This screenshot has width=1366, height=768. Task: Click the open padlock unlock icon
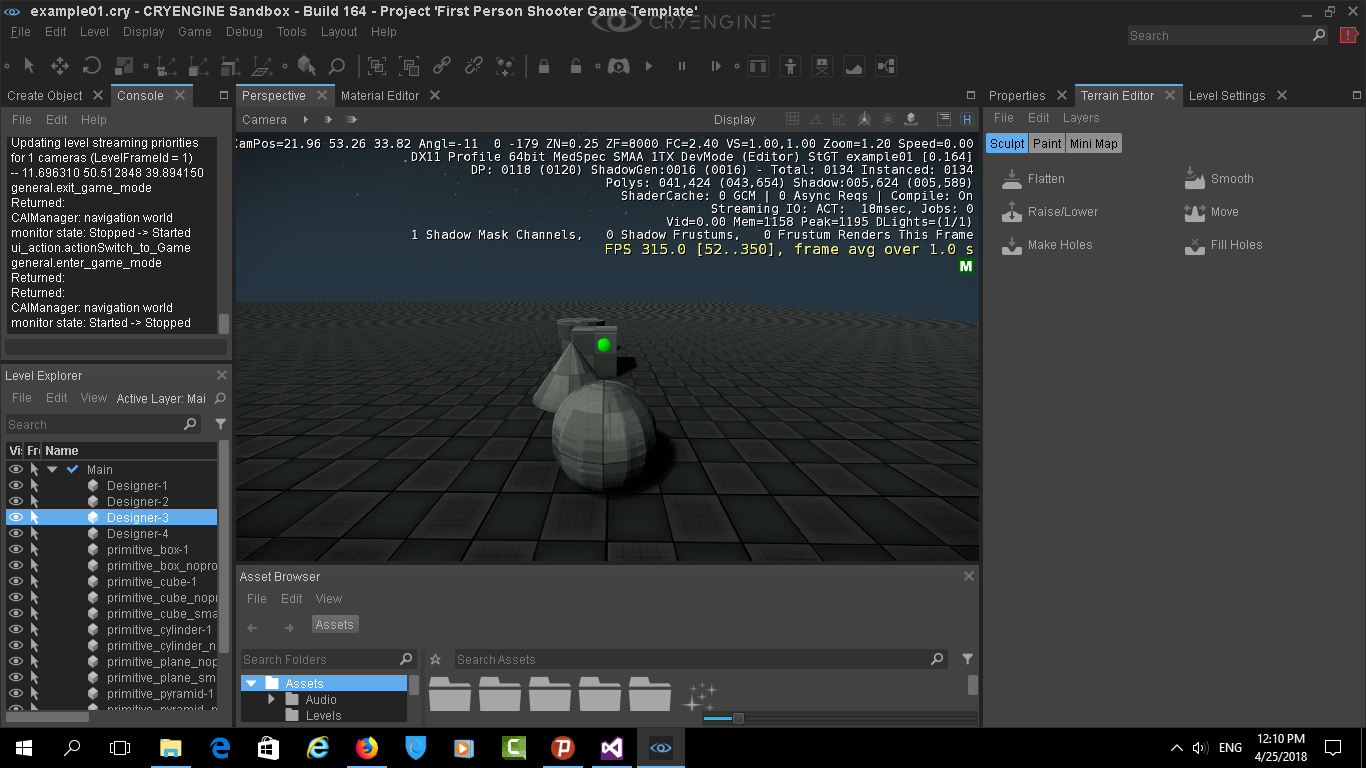coord(576,66)
